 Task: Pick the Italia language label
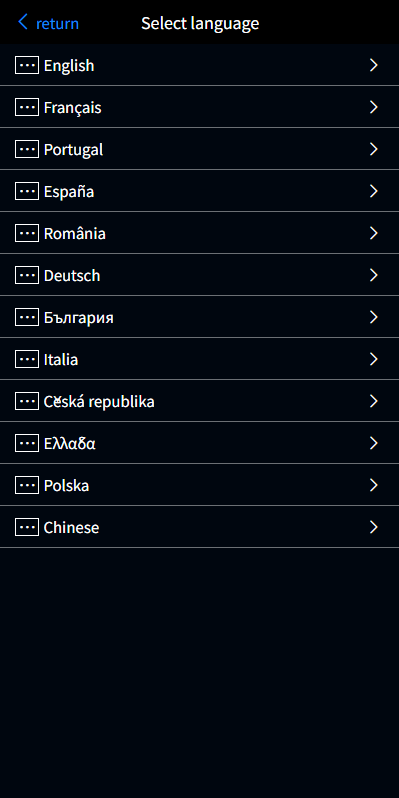coord(61,360)
